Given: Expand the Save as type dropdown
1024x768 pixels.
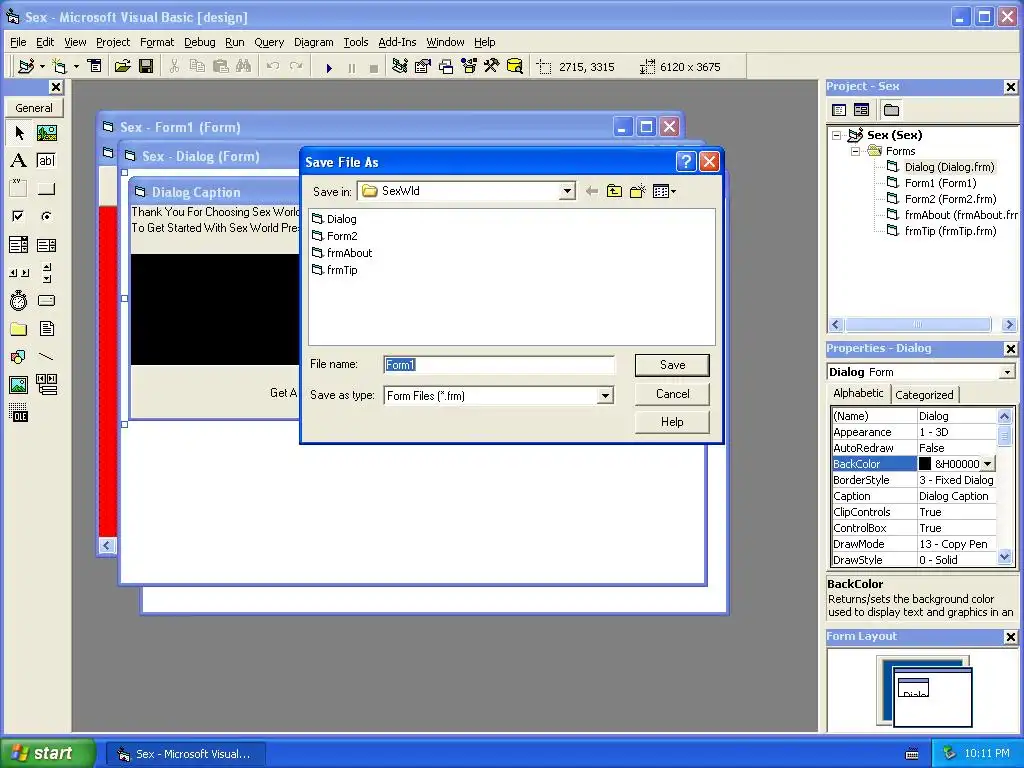Looking at the screenshot, I should point(605,396).
